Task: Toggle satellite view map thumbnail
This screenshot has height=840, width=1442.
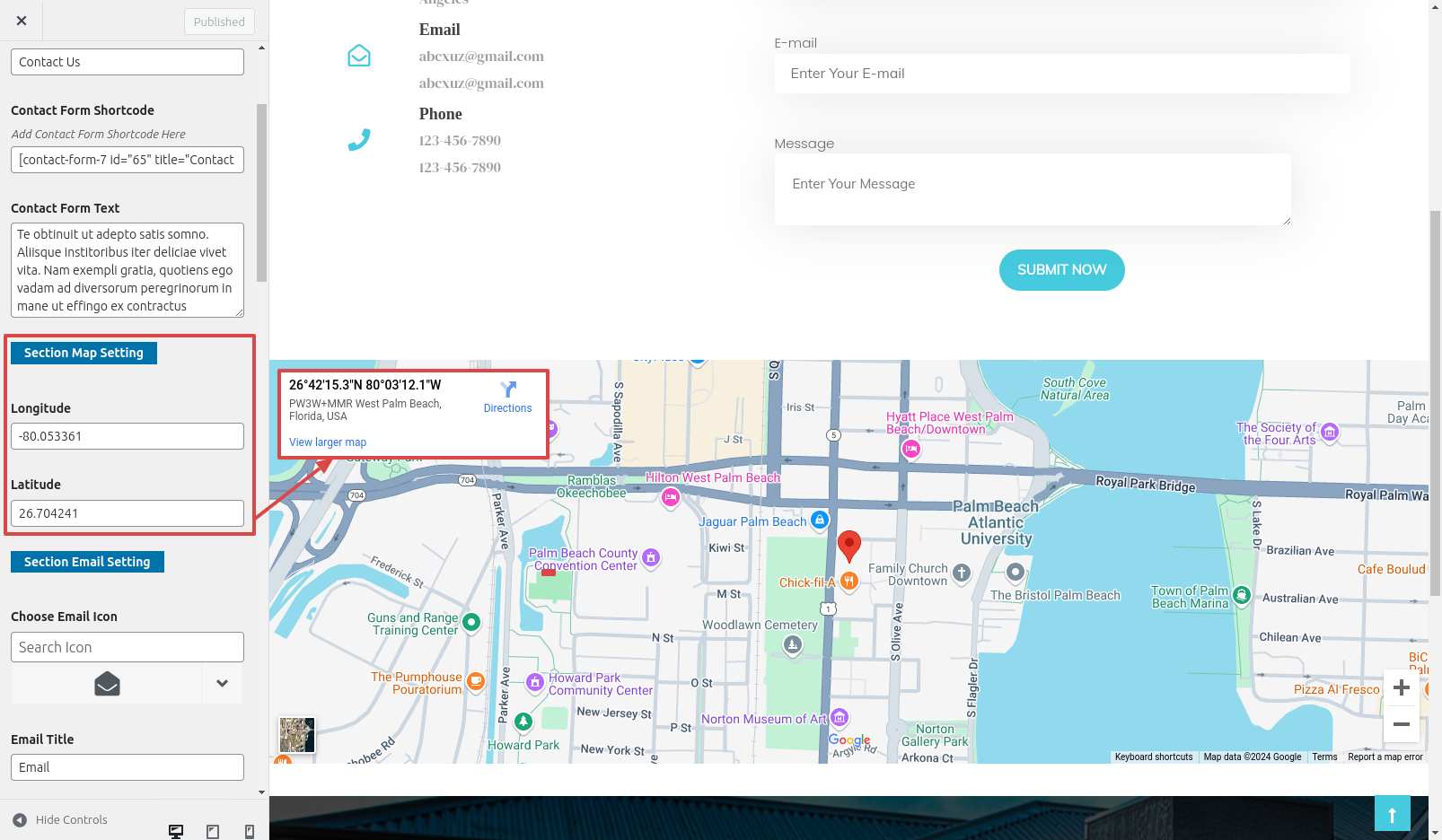Action: click(297, 735)
